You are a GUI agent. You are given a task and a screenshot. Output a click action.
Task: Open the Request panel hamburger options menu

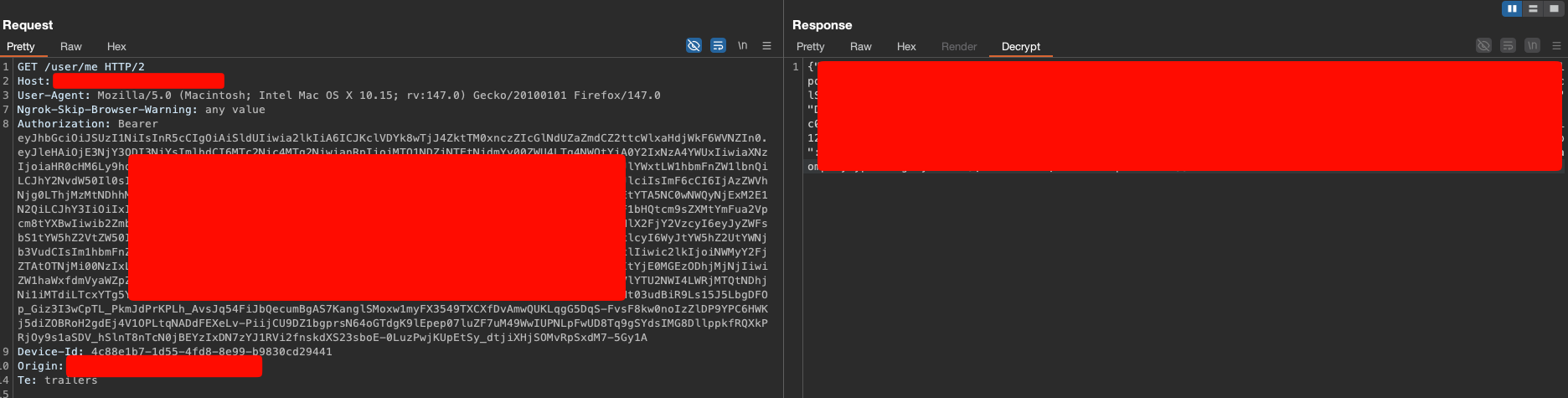pos(766,46)
